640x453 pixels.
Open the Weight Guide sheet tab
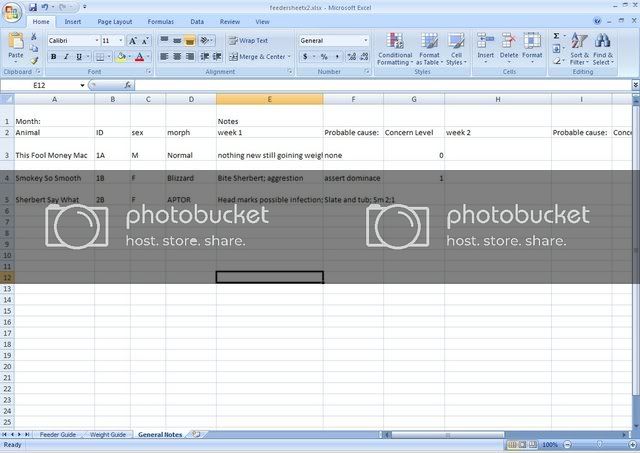coord(108,435)
